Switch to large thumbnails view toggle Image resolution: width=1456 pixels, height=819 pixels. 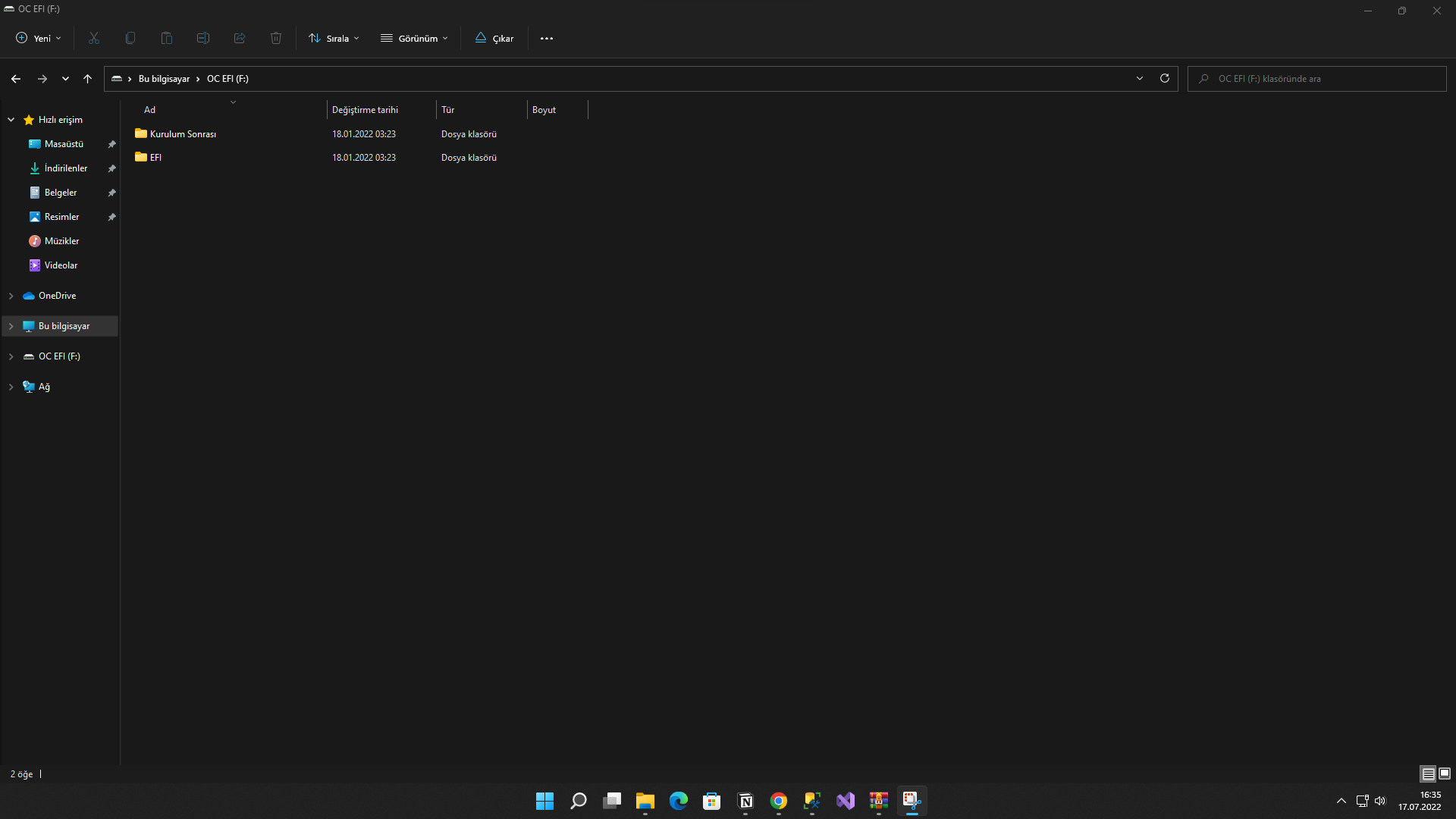(1445, 773)
